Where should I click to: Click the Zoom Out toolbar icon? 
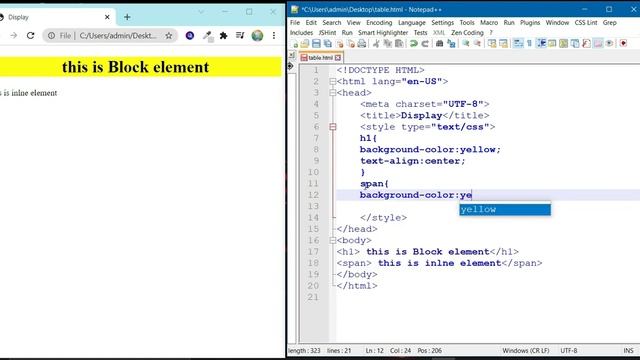tap(477, 44)
